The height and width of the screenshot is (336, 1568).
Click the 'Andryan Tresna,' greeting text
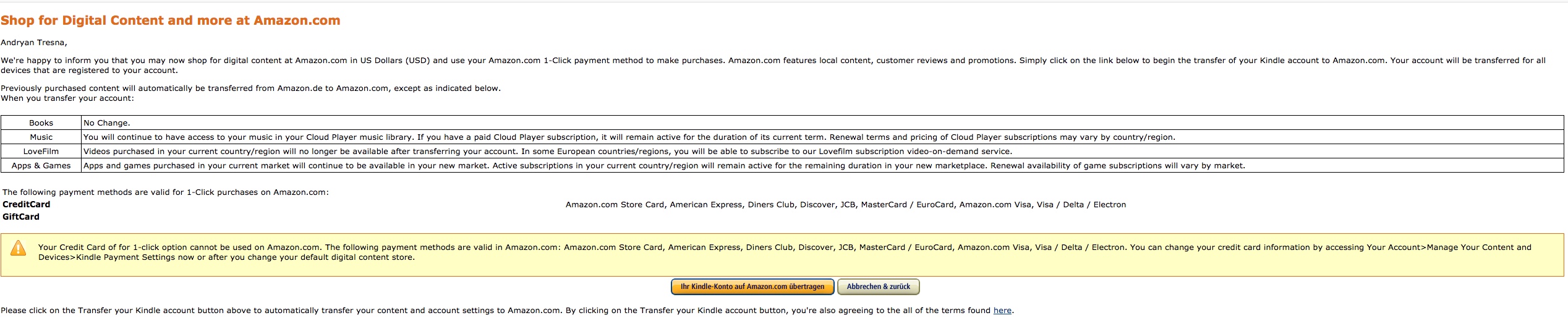pyautogui.click(x=34, y=43)
